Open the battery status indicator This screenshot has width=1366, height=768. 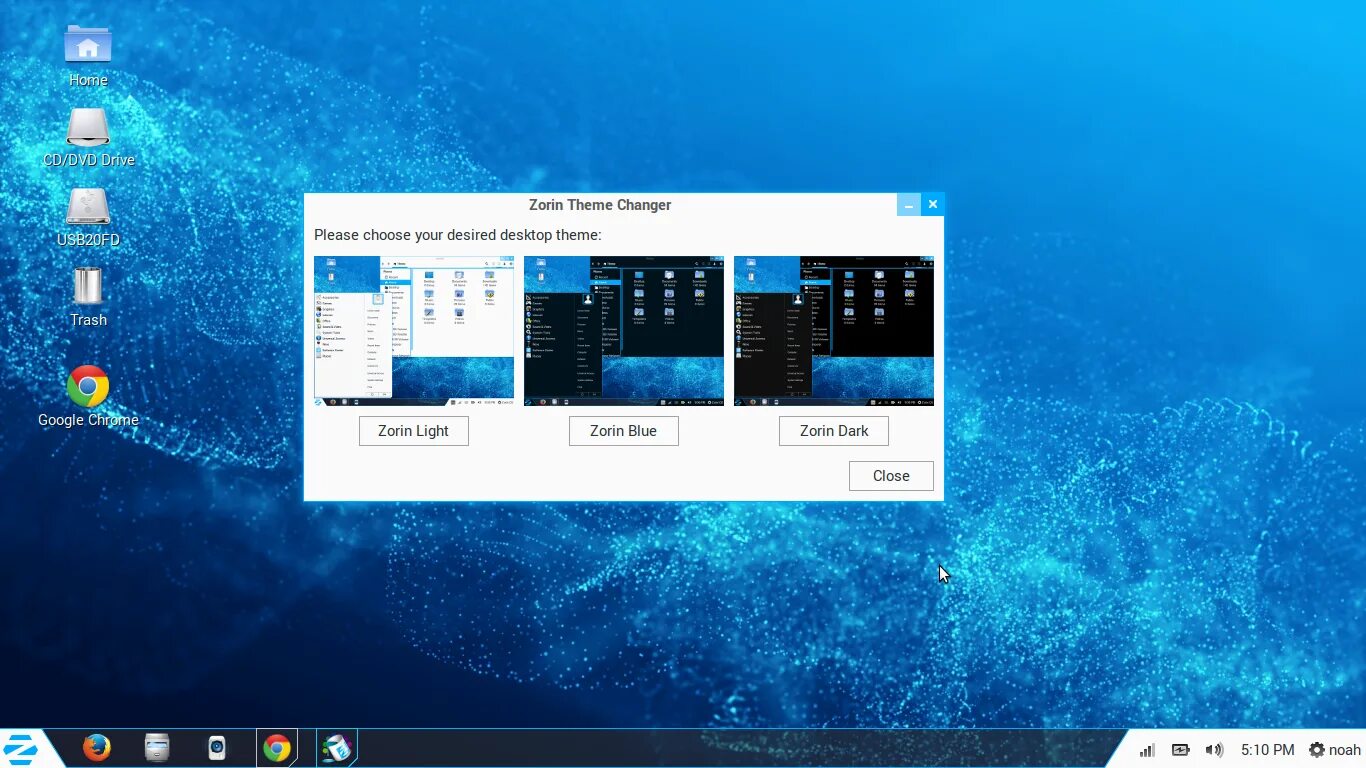[x=1181, y=750]
